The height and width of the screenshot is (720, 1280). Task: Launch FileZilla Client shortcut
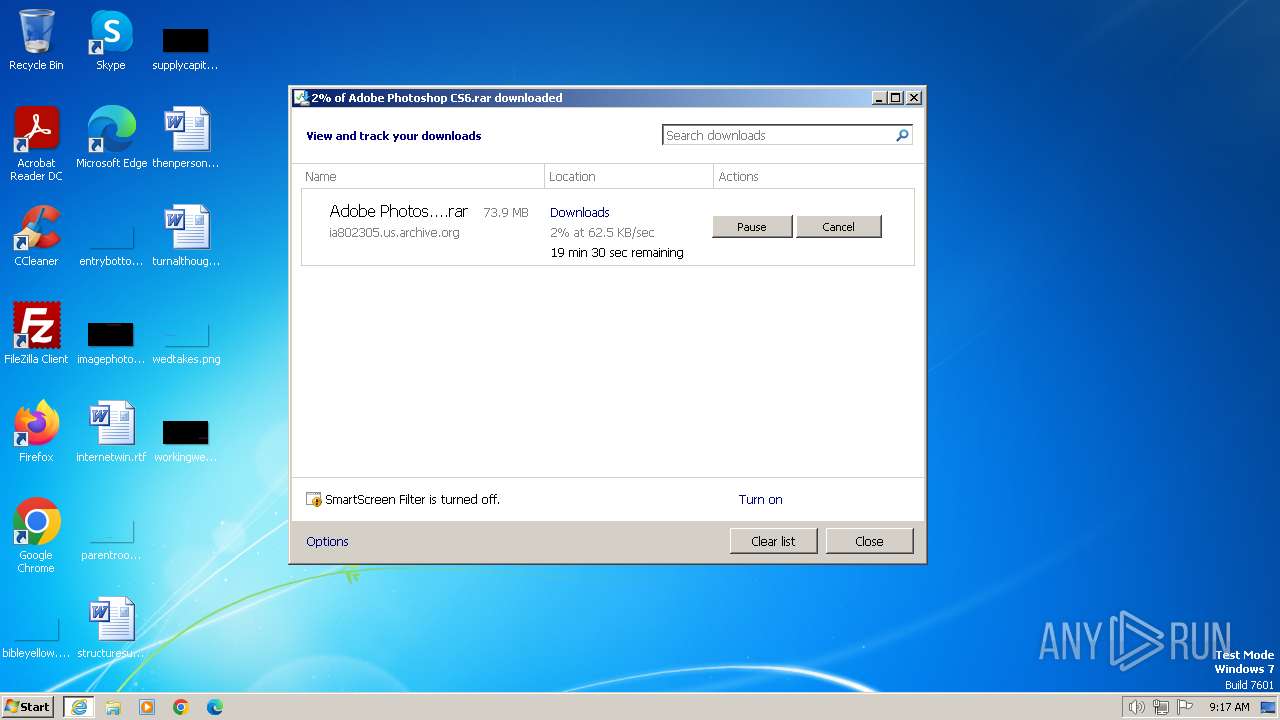coord(36,334)
